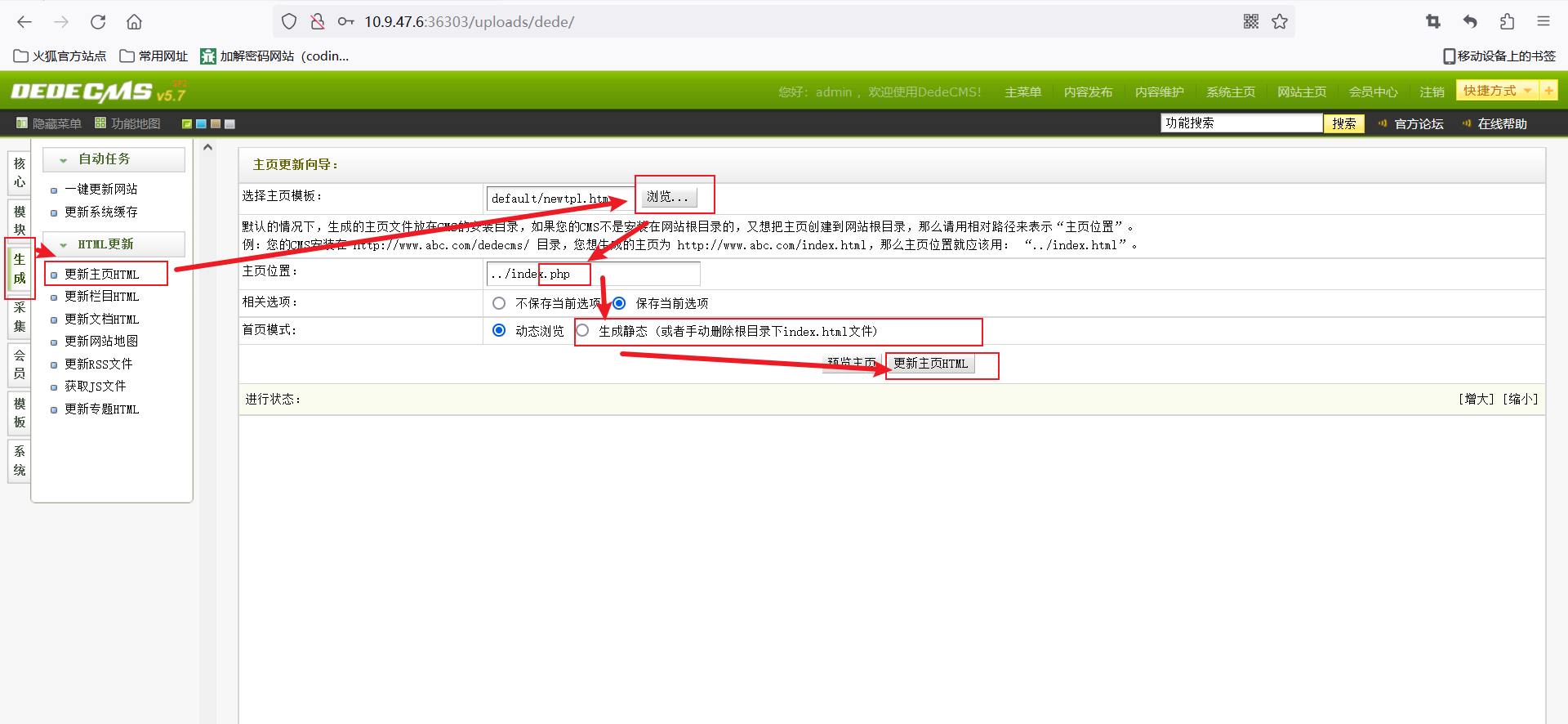Go back with the browser back arrow
Screen dimensions: 1568x724
tap(24, 22)
